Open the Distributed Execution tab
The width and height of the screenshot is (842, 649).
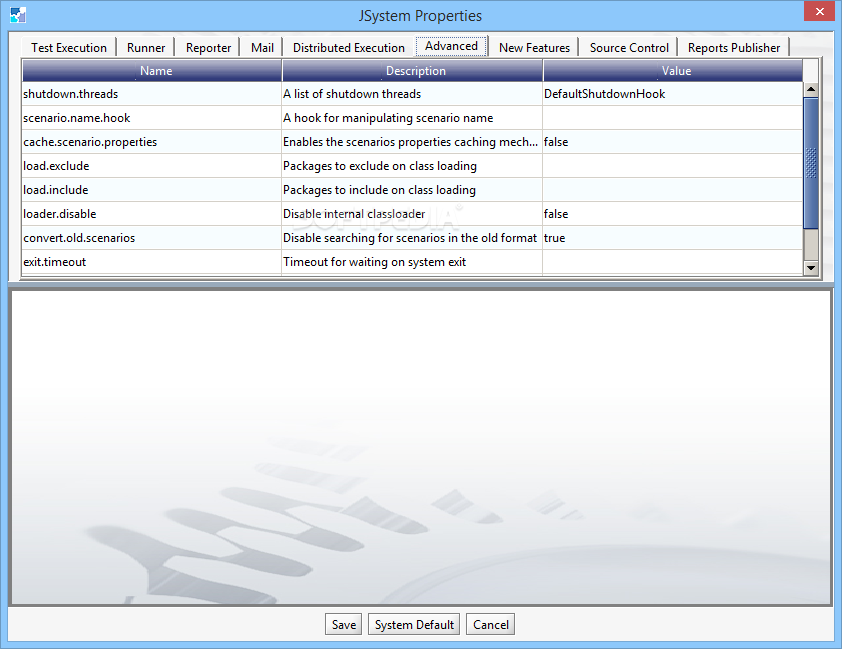[x=349, y=48]
